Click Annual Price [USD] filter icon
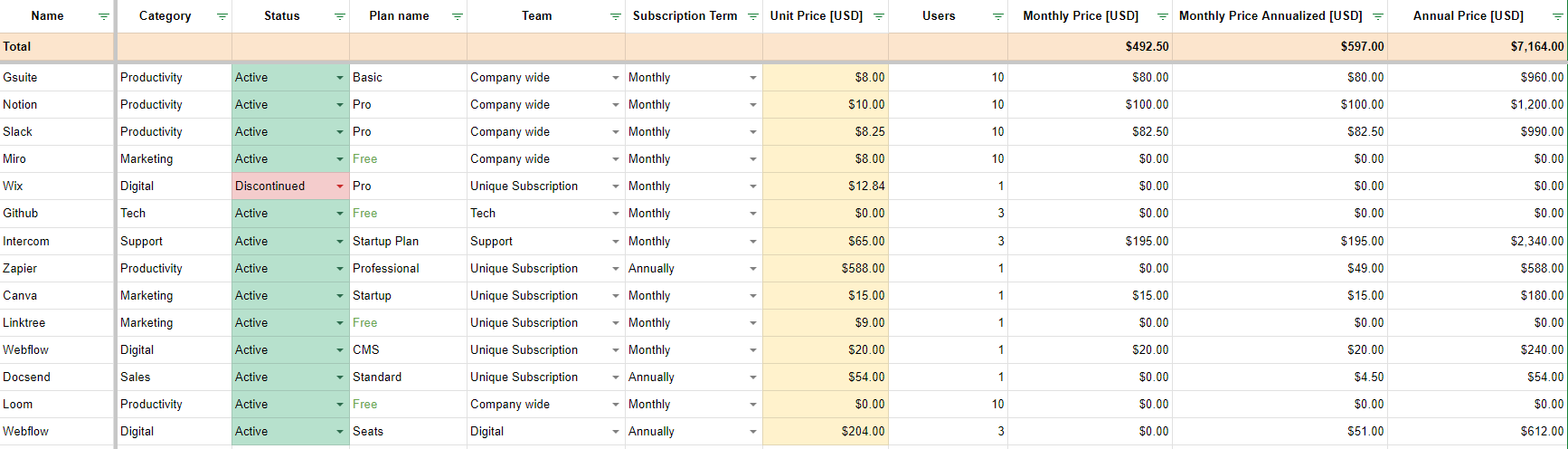The height and width of the screenshot is (449, 1568). click(x=1558, y=16)
